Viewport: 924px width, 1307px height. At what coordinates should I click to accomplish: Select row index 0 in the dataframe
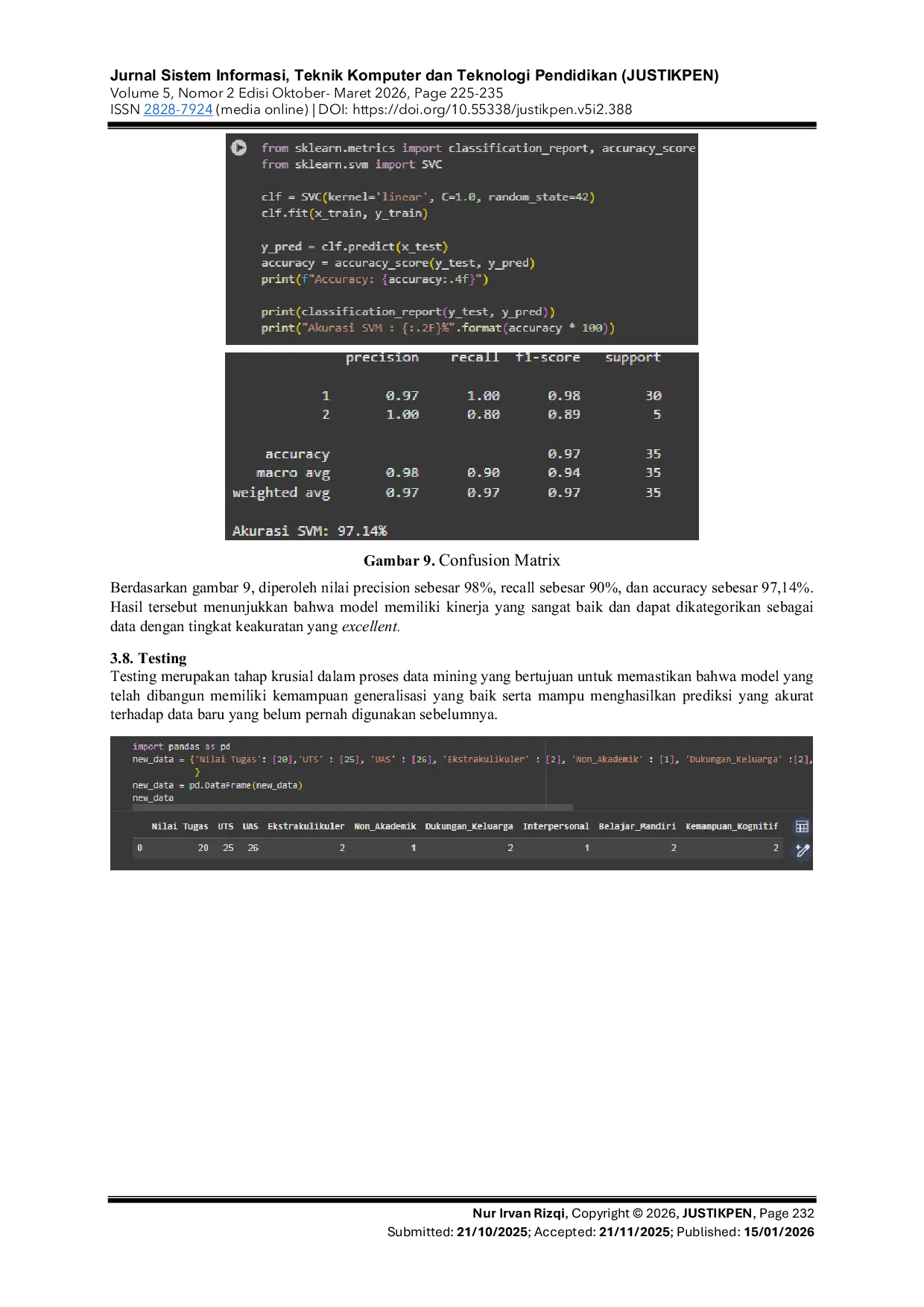pos(139,848)
